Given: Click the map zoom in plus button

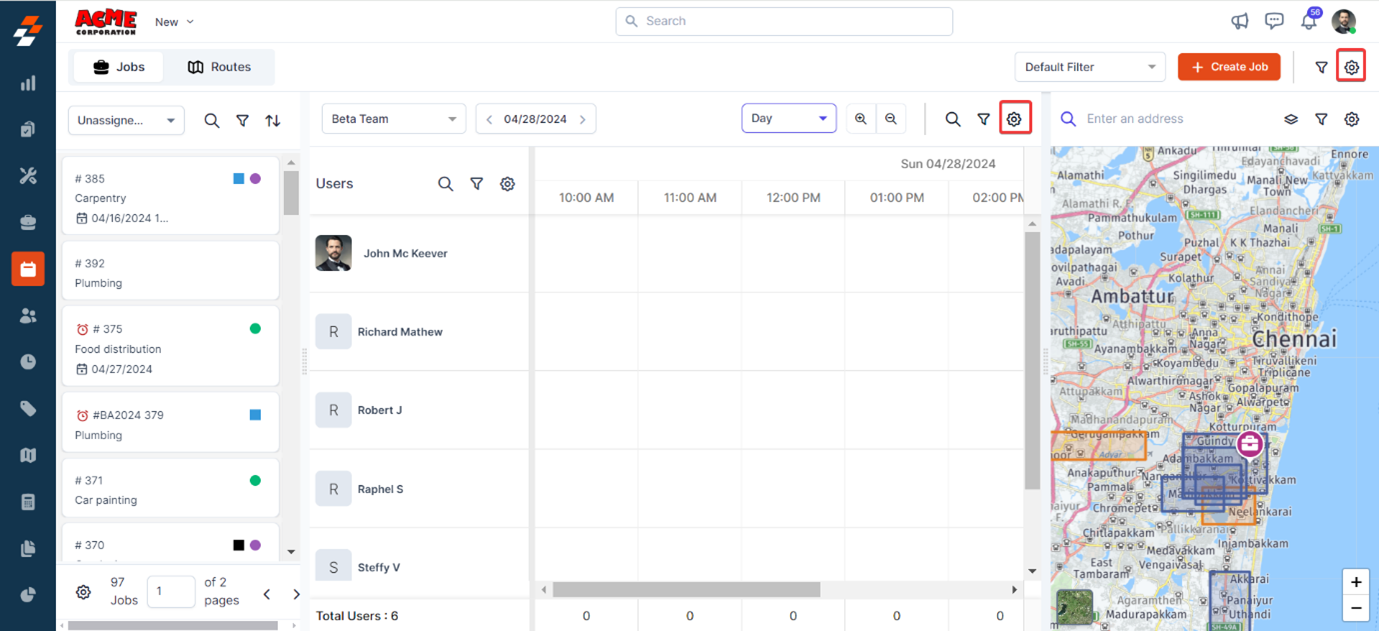Looking at the screenshot, I should click(1356, 582).
